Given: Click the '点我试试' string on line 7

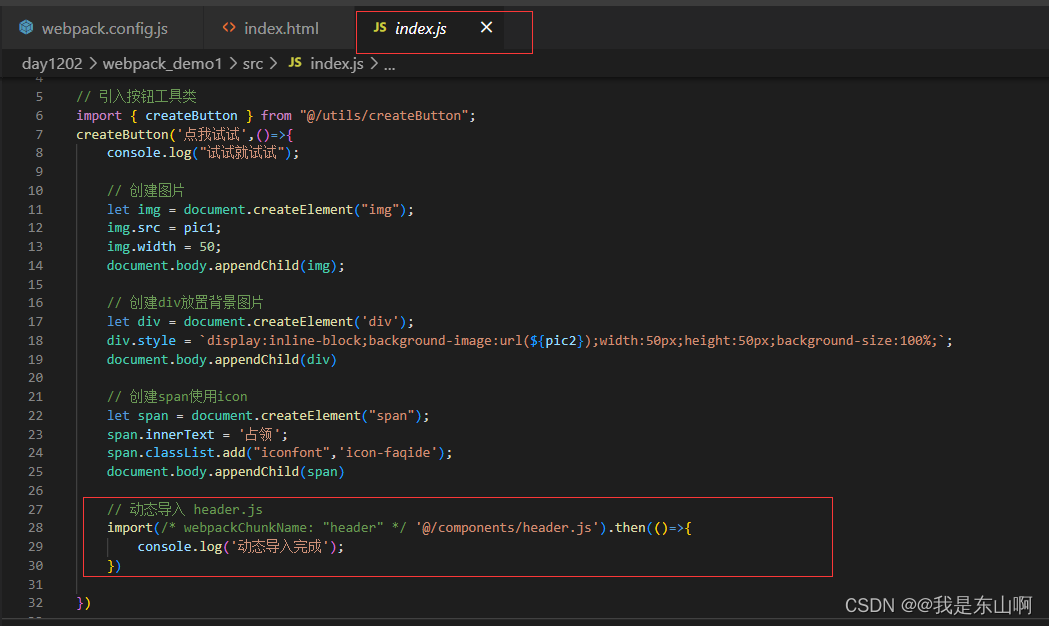Looking at the screenshot, I should [x=211, y=134].
